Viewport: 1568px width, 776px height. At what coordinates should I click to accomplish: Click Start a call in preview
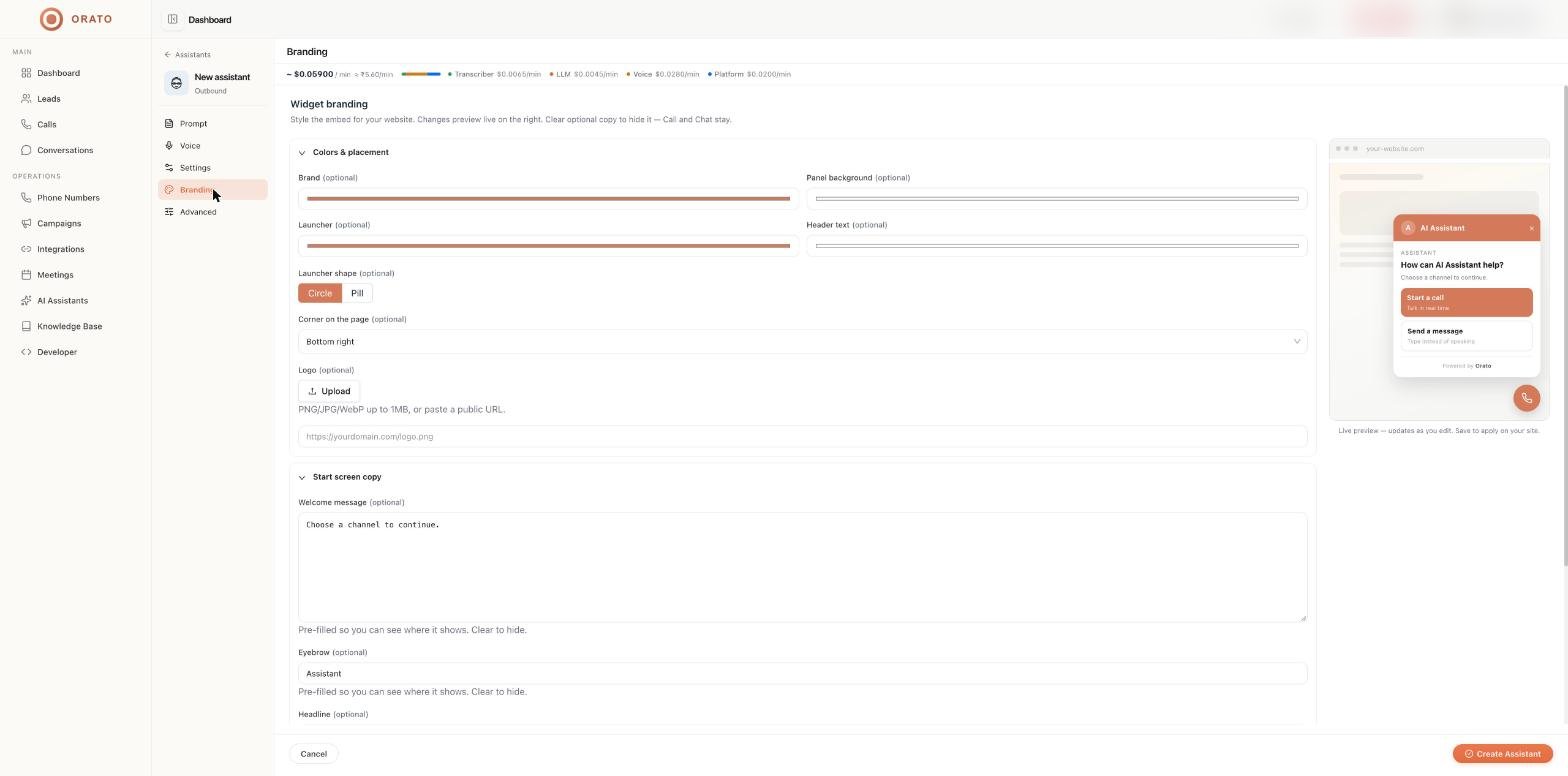point(1467,302)
